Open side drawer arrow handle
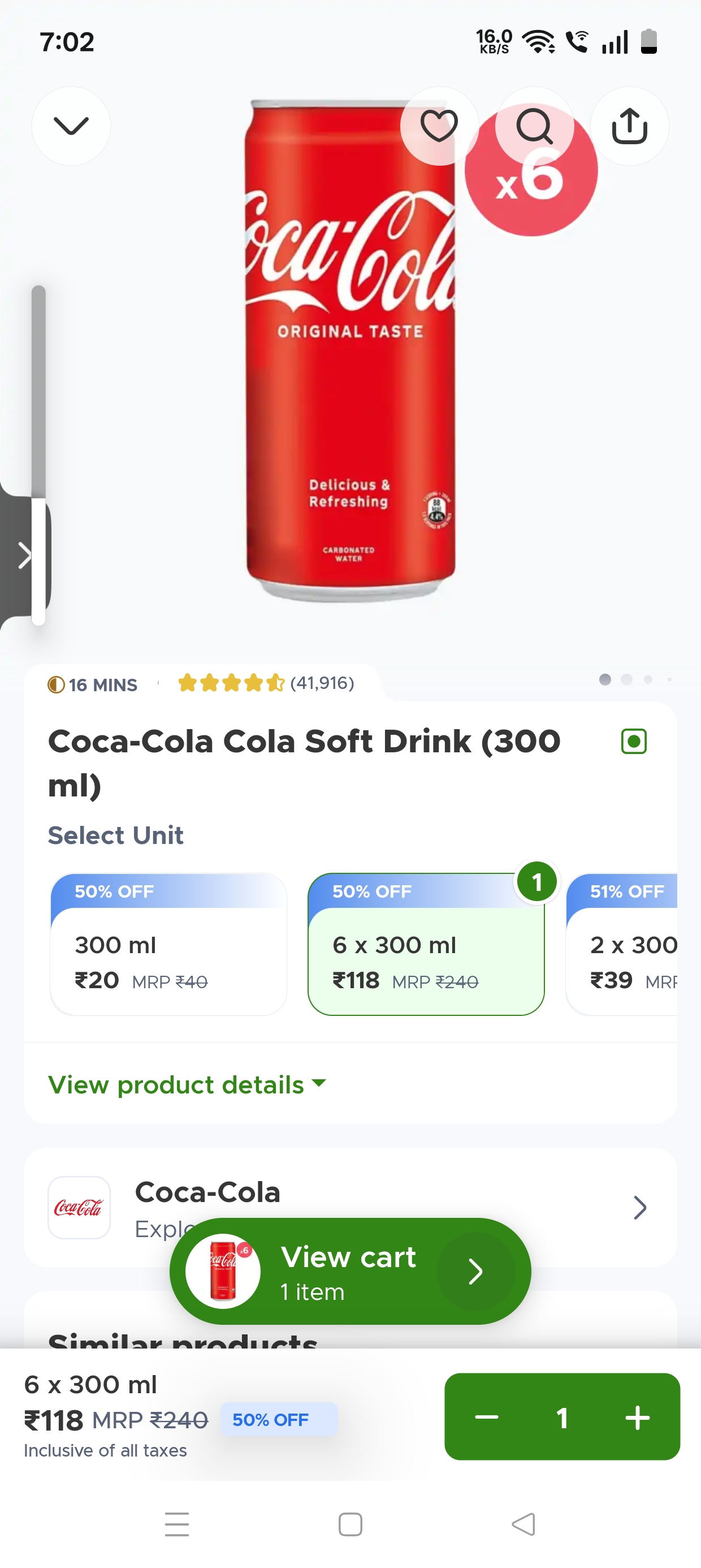This screenshot has width=701, height=1568. tap(24, 555)
